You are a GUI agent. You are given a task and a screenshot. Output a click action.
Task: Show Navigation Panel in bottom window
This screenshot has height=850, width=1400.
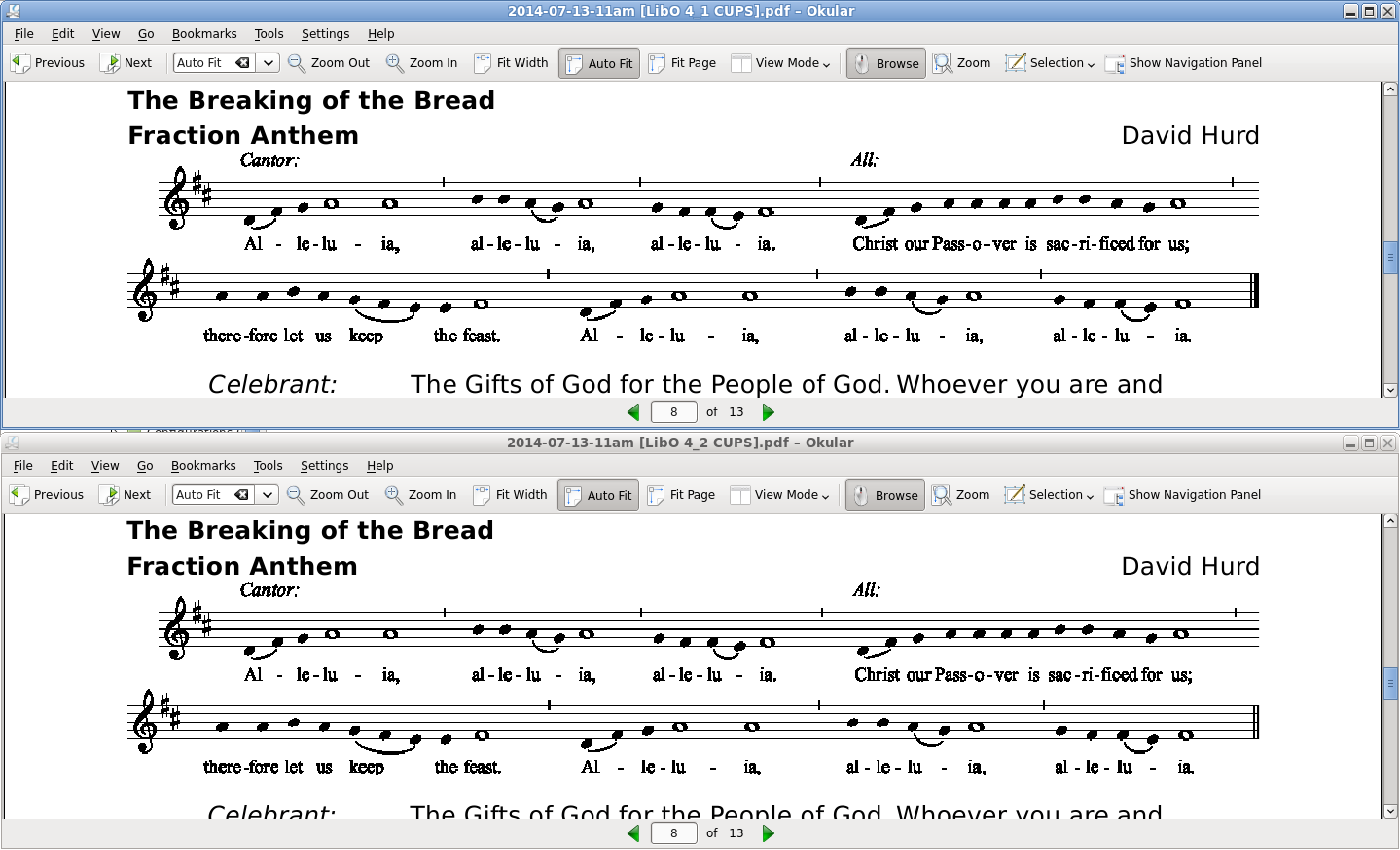pyautogui.click(x=1182, y=495)
